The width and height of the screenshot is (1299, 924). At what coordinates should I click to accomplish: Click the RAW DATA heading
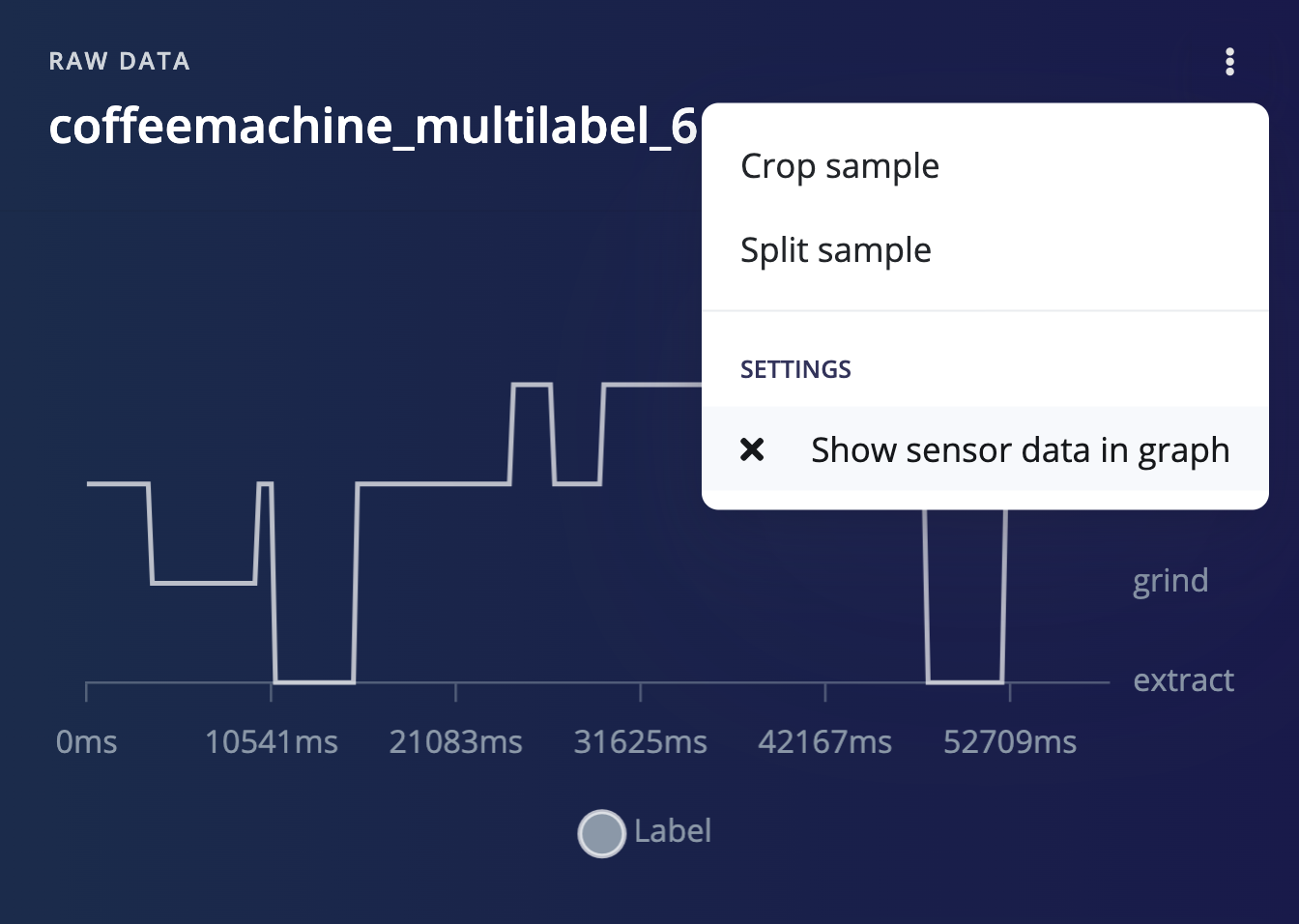120,62
